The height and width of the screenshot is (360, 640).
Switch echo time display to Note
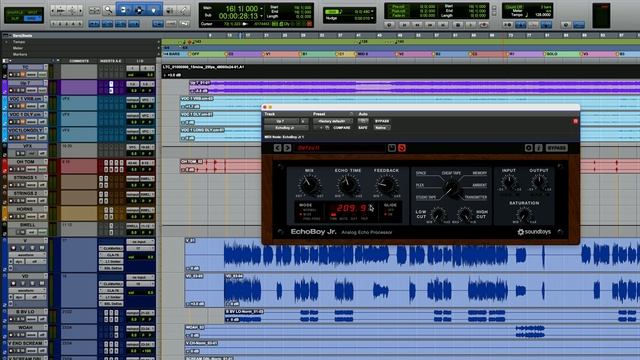pos(343,219)
